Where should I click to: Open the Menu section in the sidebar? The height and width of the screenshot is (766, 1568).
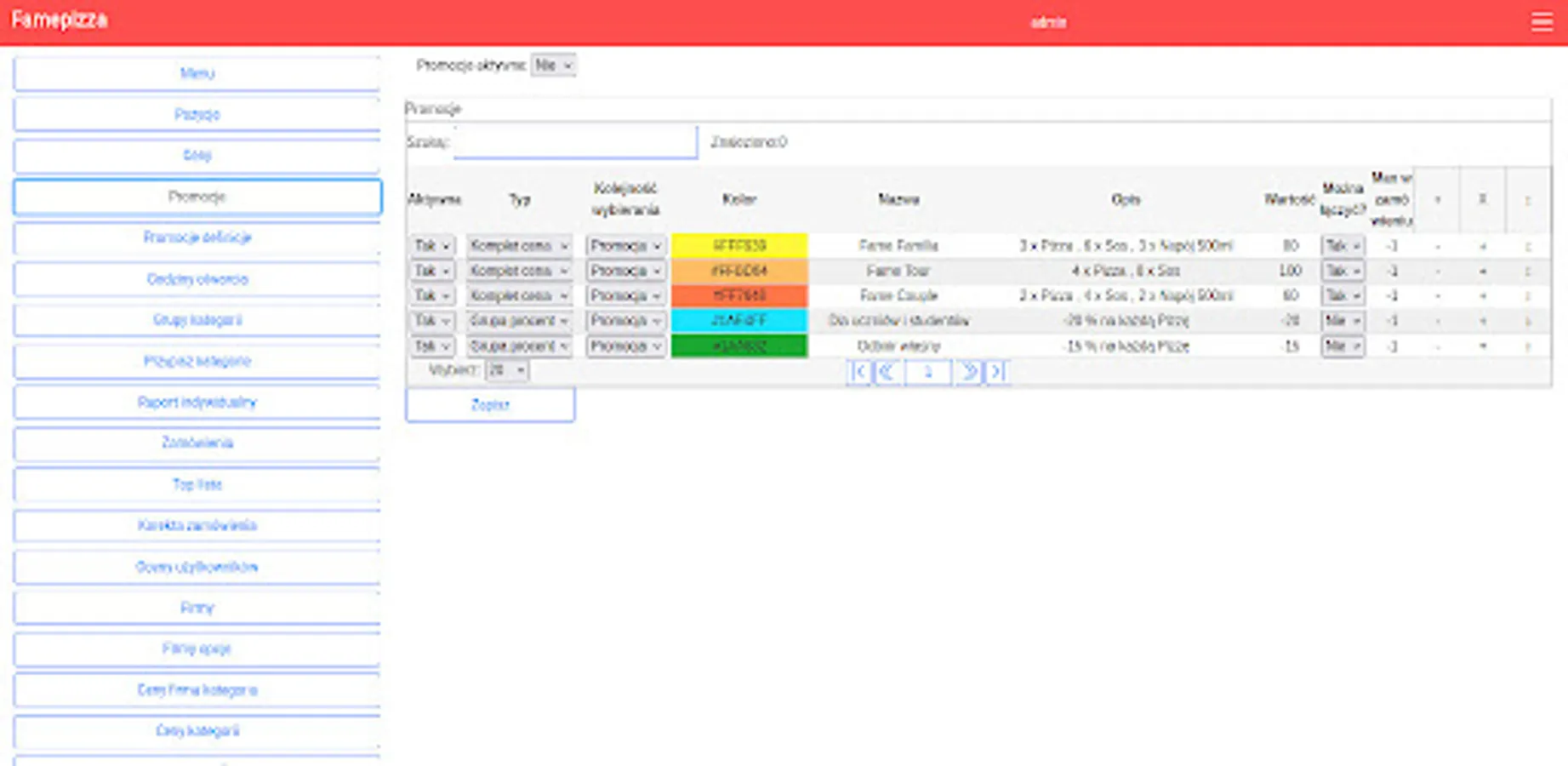[197, 73]
